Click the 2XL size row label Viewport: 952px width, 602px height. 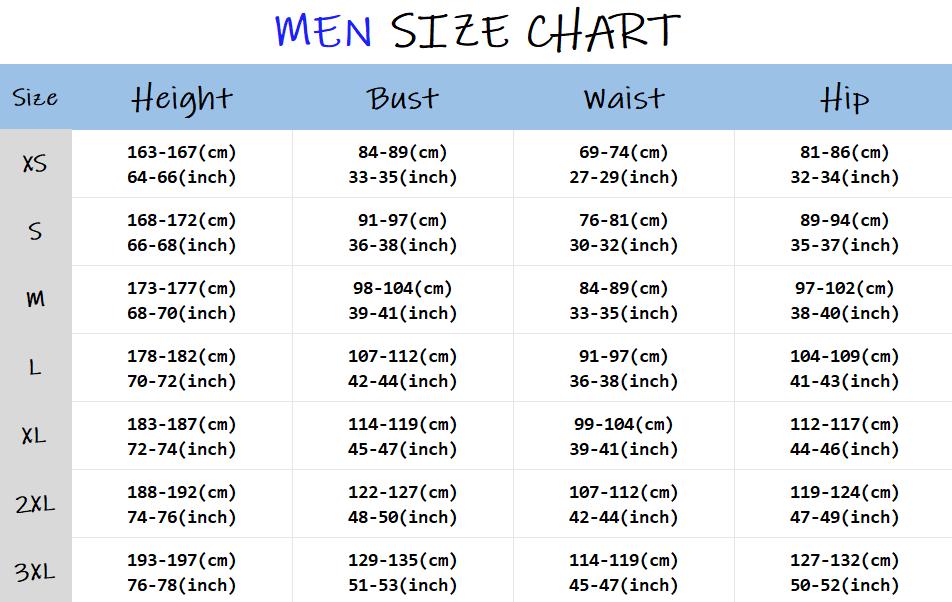(35, 504)
